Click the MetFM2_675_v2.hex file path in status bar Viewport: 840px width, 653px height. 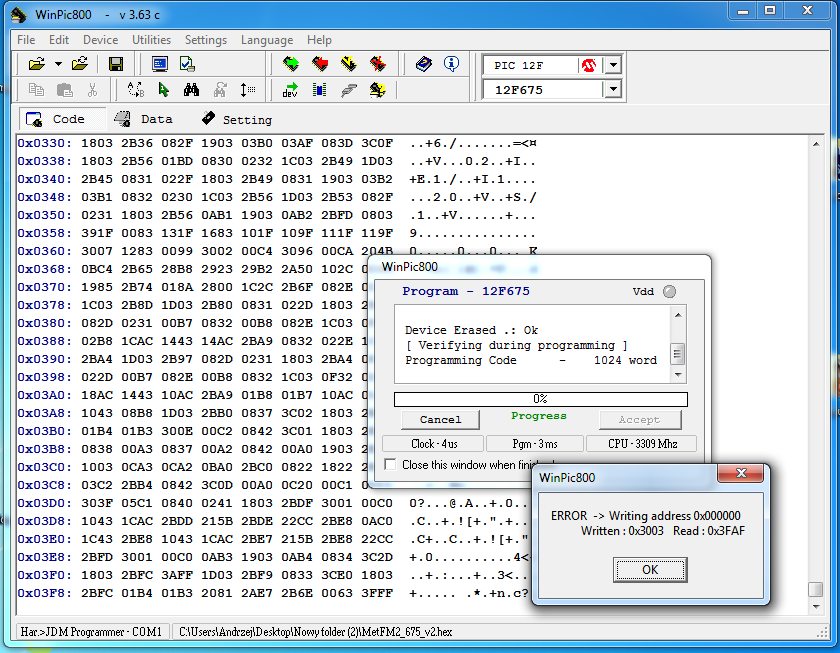(316, 632)
